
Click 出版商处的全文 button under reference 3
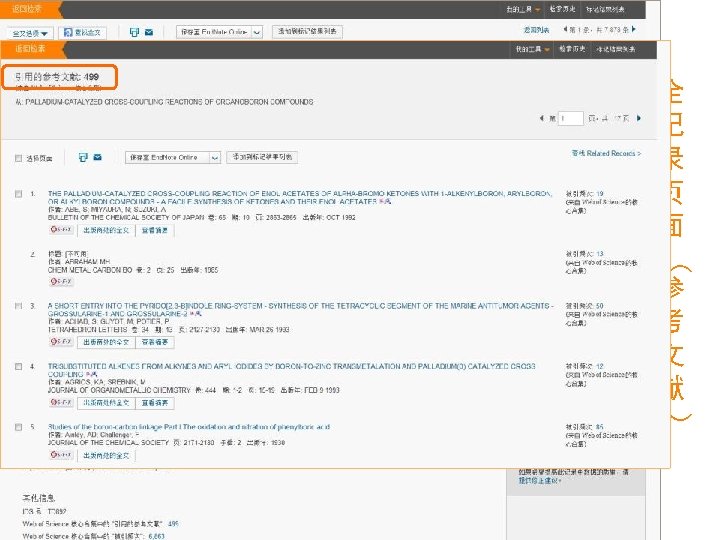coord(106,343)
